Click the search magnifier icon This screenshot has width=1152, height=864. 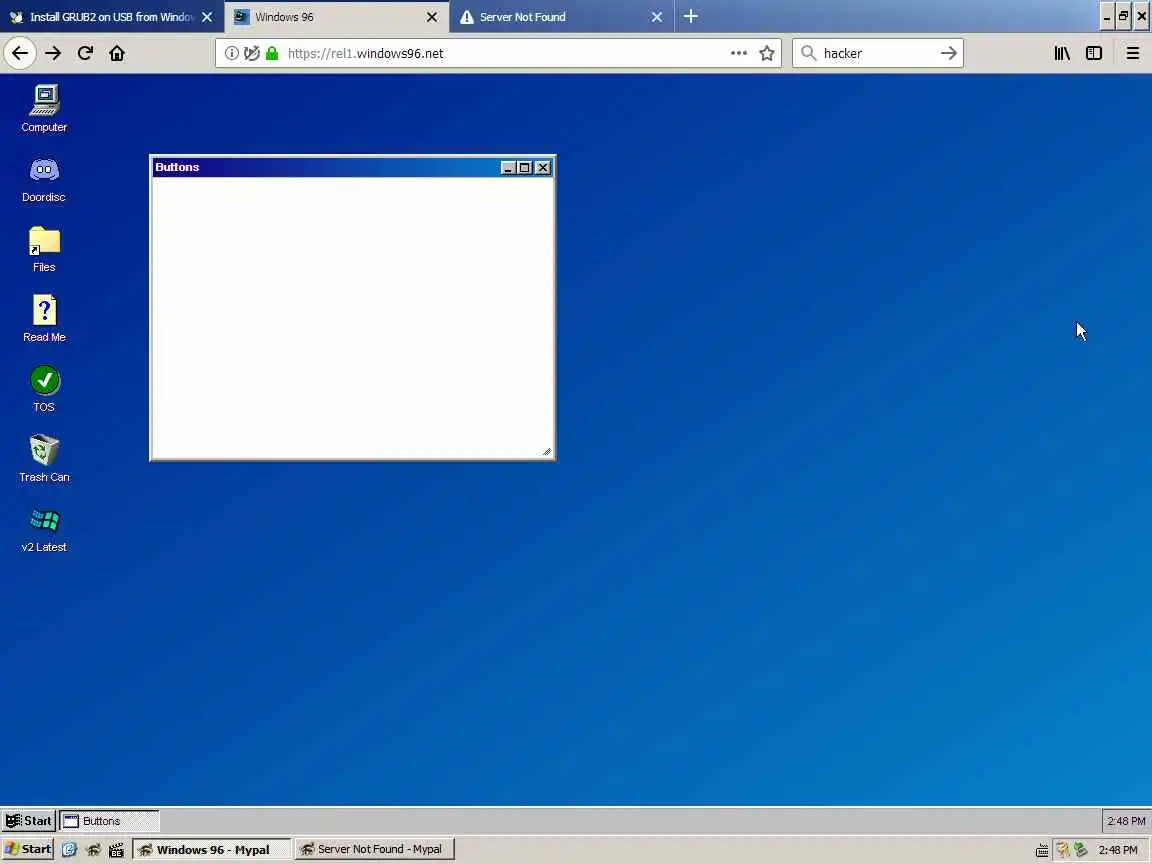pyautogui.click(x=808, y=53)
